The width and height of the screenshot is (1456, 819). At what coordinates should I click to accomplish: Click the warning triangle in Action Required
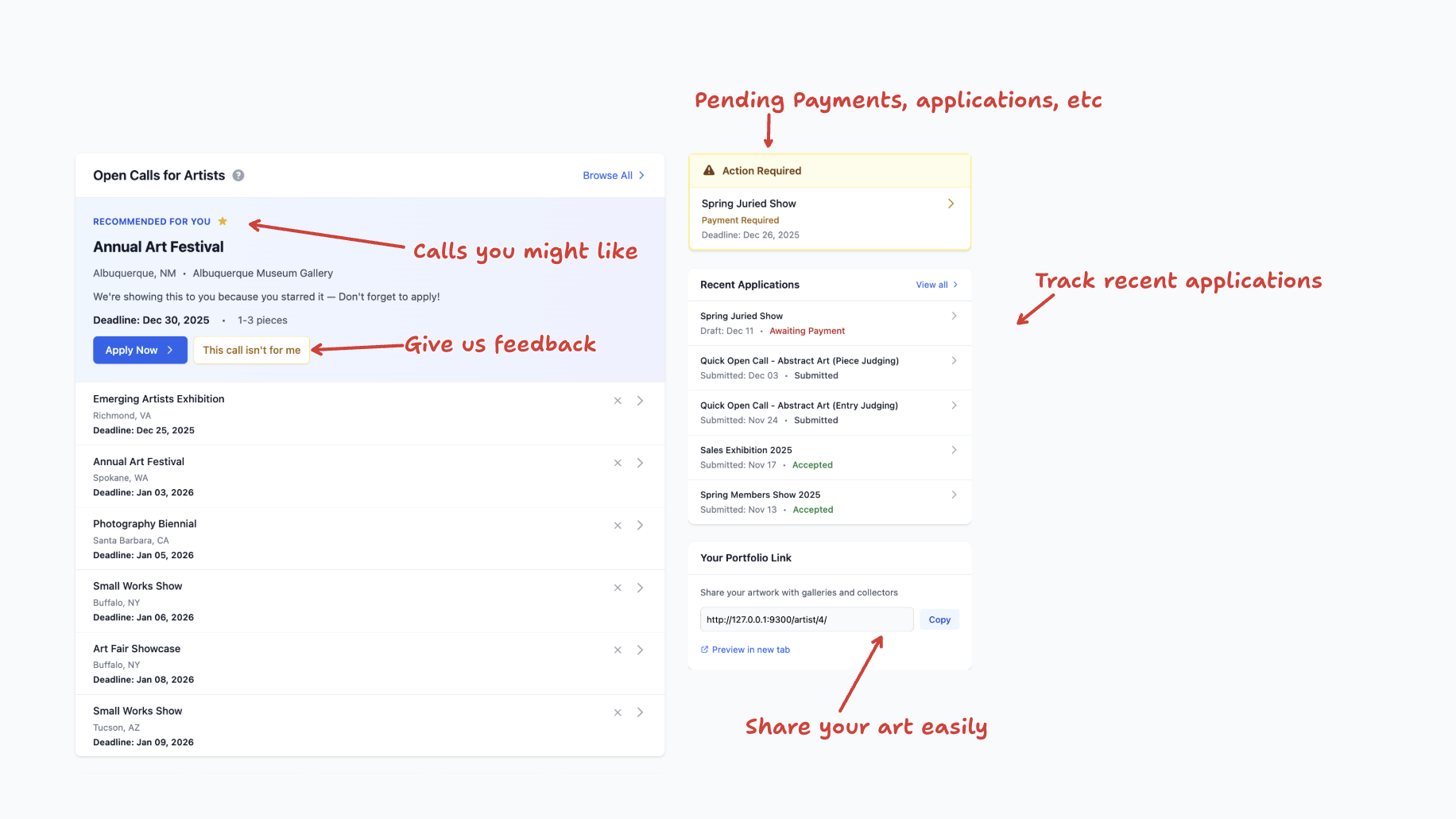(x=708, y=169)
